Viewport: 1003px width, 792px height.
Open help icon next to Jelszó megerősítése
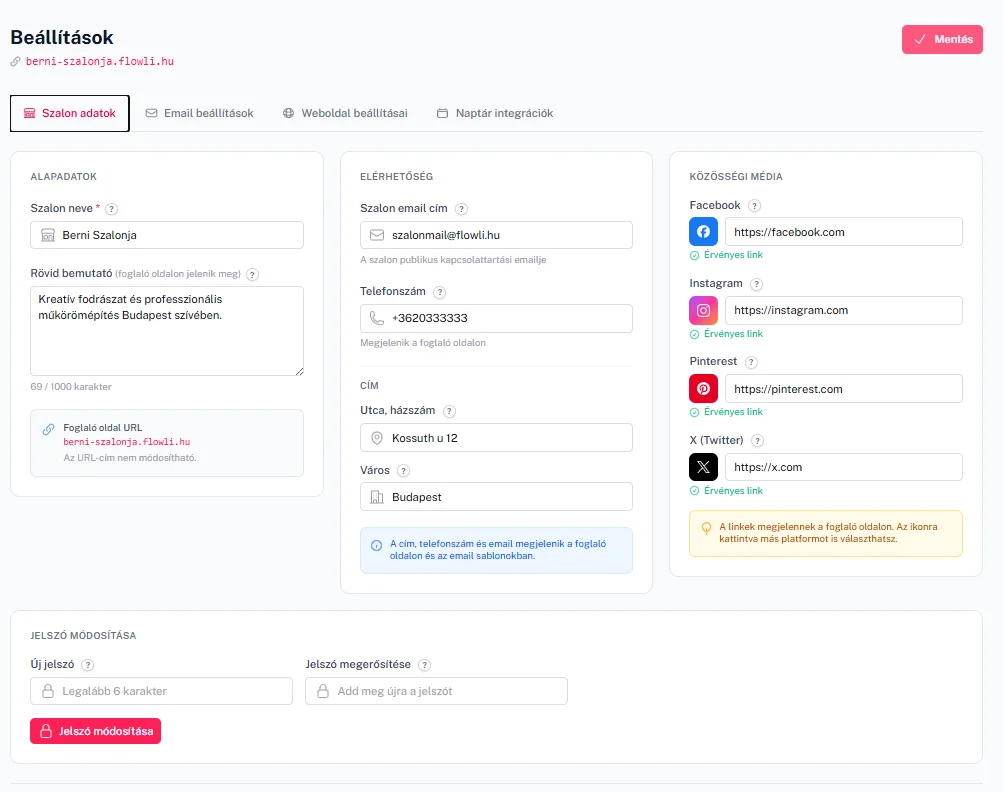(424, 665)
